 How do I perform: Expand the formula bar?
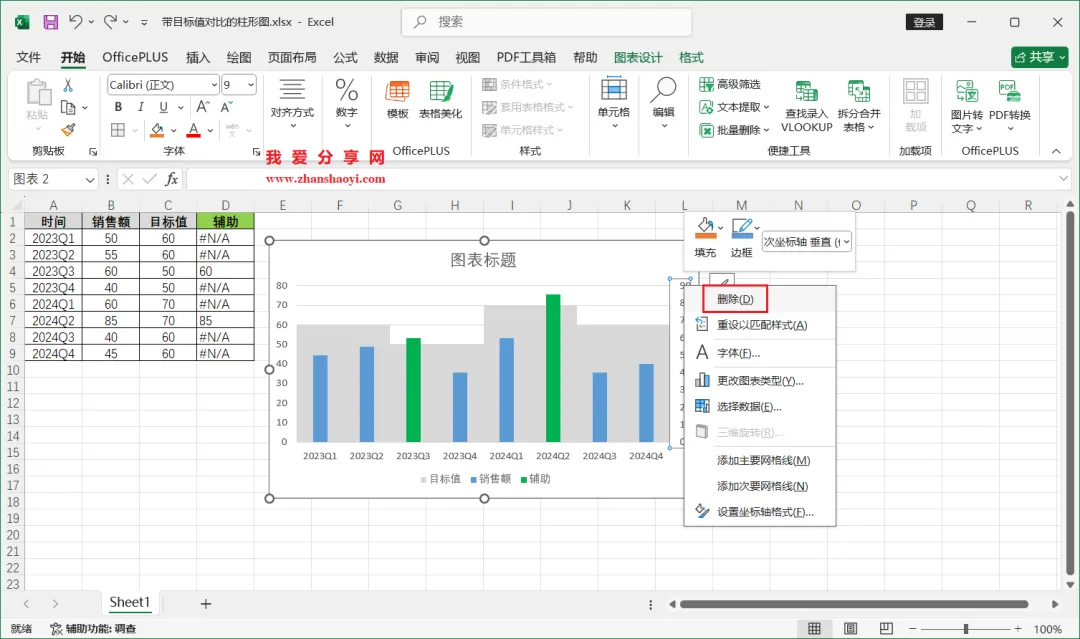pos(1063,179)
